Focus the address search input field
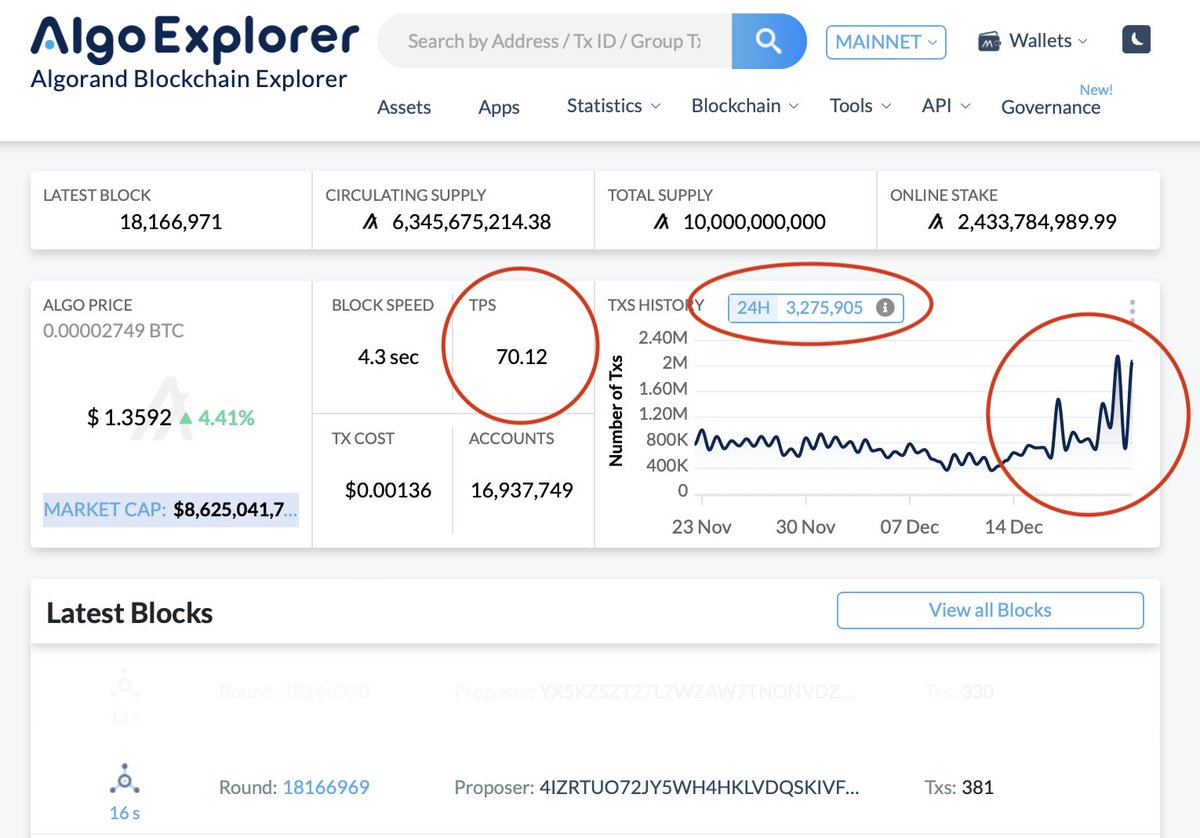The image size is (1200, 838). pos(555,41)
